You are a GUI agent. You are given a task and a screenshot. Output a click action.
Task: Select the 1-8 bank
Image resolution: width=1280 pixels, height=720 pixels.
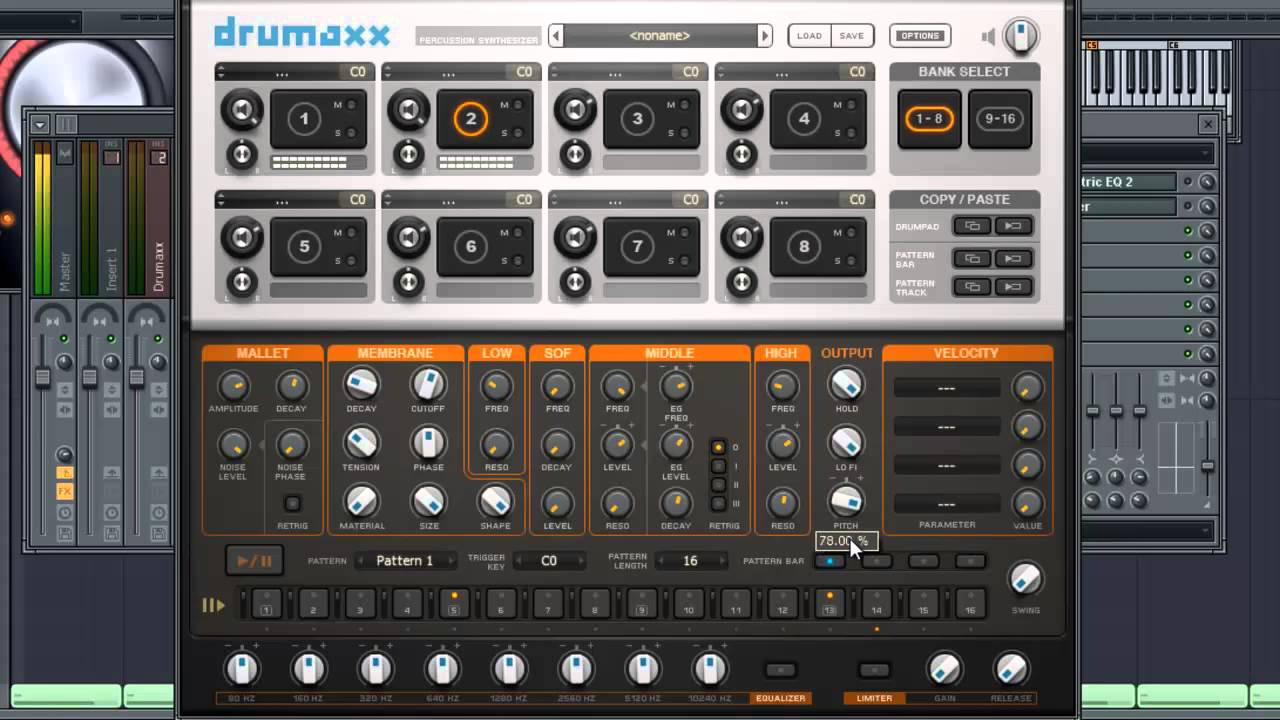pos(929,119)
